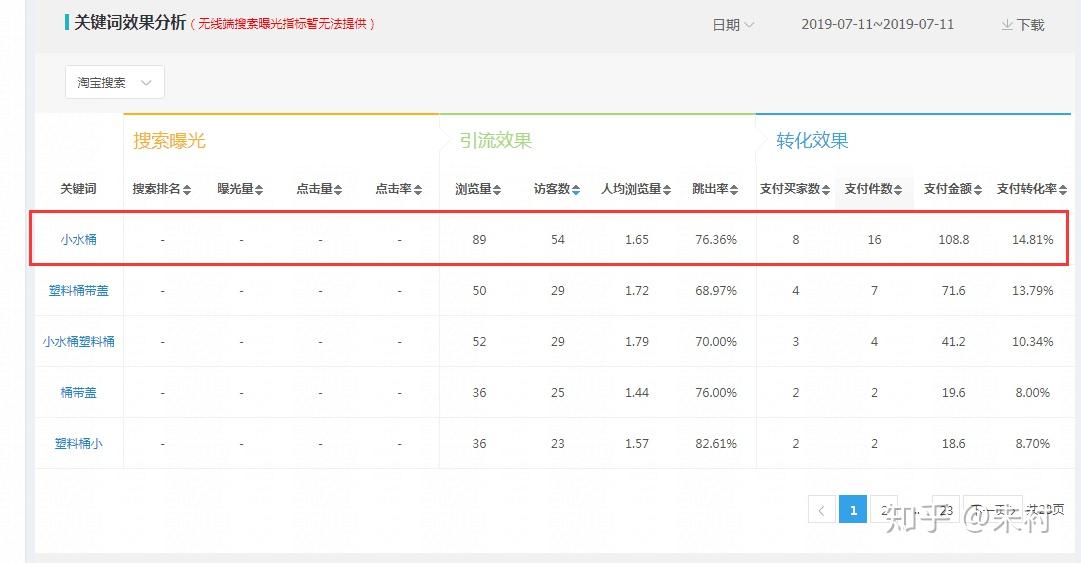This screenshot has height=563, width=1081.
Task: Open keyword link 塑料桶带盖
Action: [79, 291]
